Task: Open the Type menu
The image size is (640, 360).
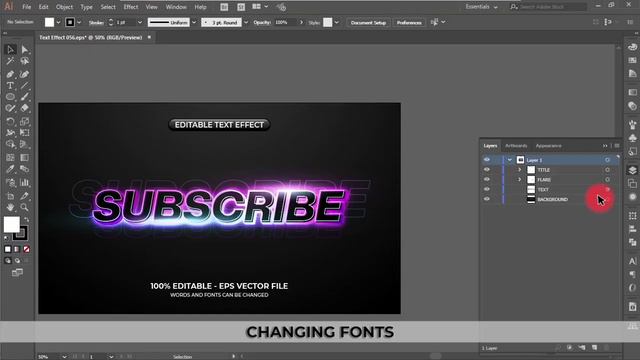Action: coord(86,7)
